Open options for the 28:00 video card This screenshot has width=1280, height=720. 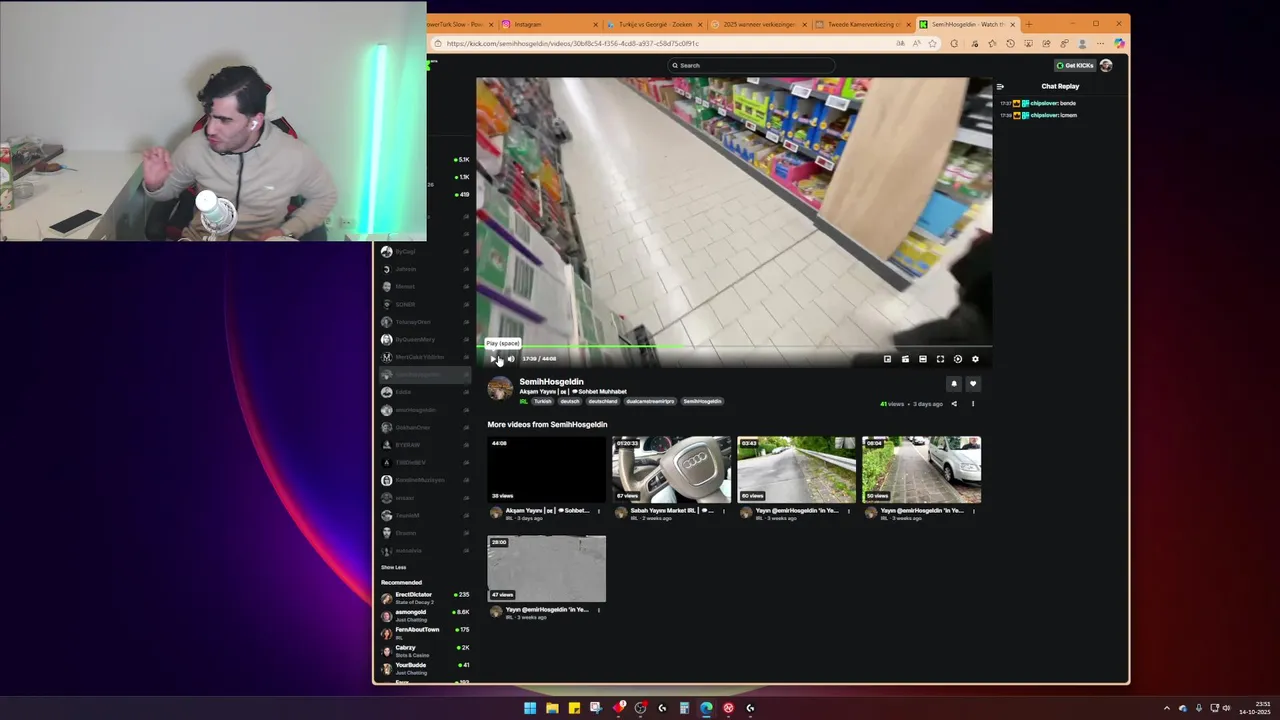tap(599, 610)
